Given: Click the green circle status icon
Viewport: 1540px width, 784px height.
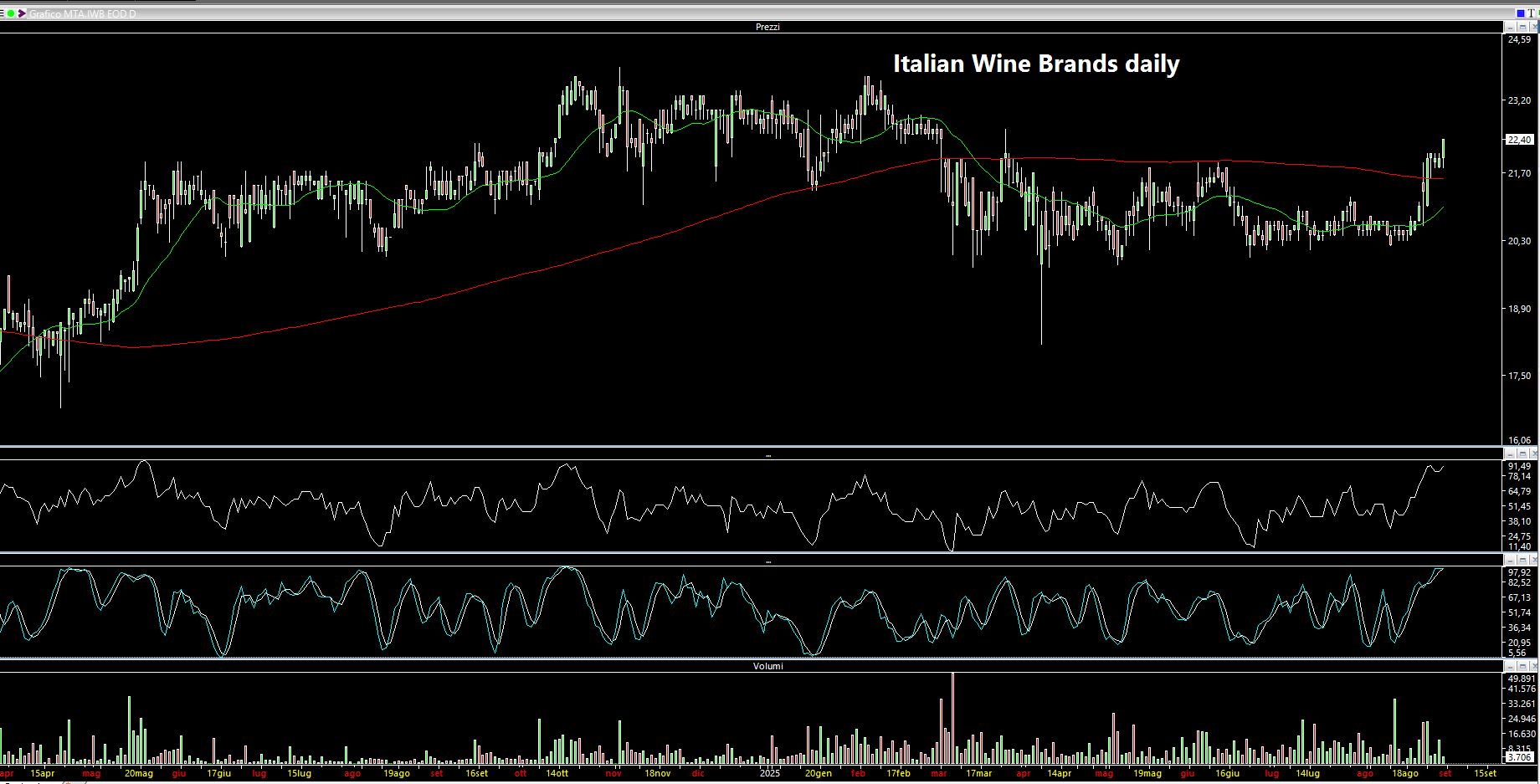Looking at the screenshot, I should click(x=11, y=13).
